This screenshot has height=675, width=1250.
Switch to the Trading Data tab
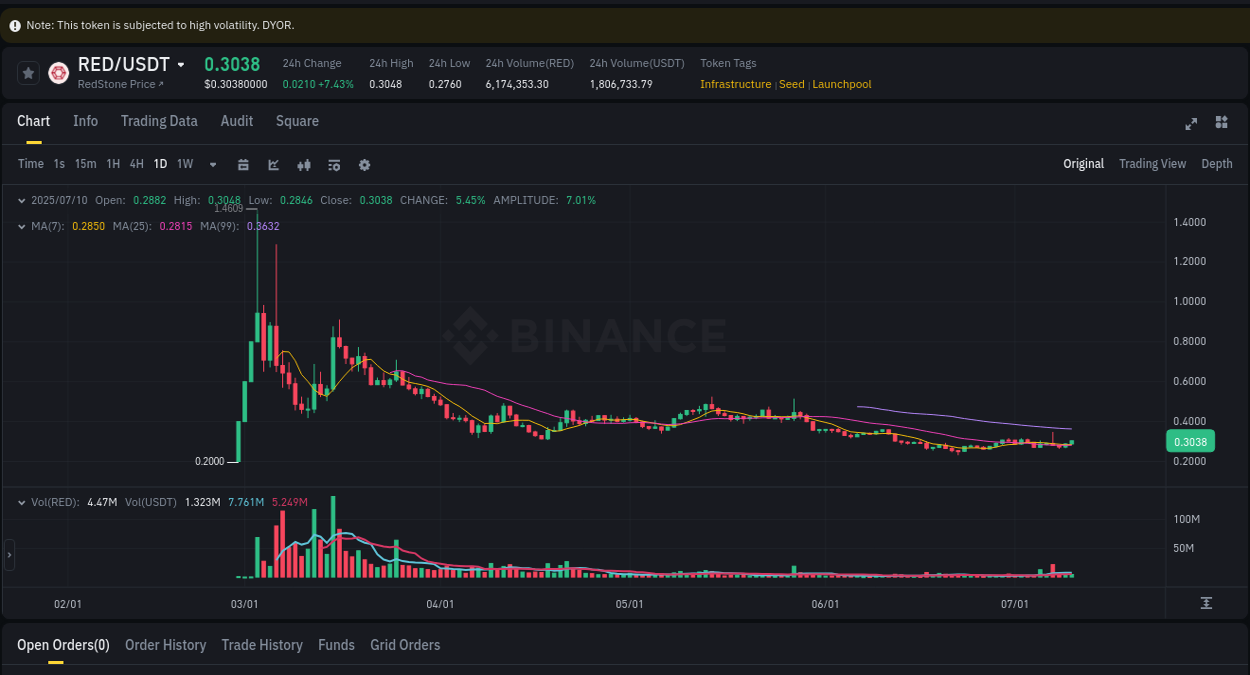pos(159,121)
